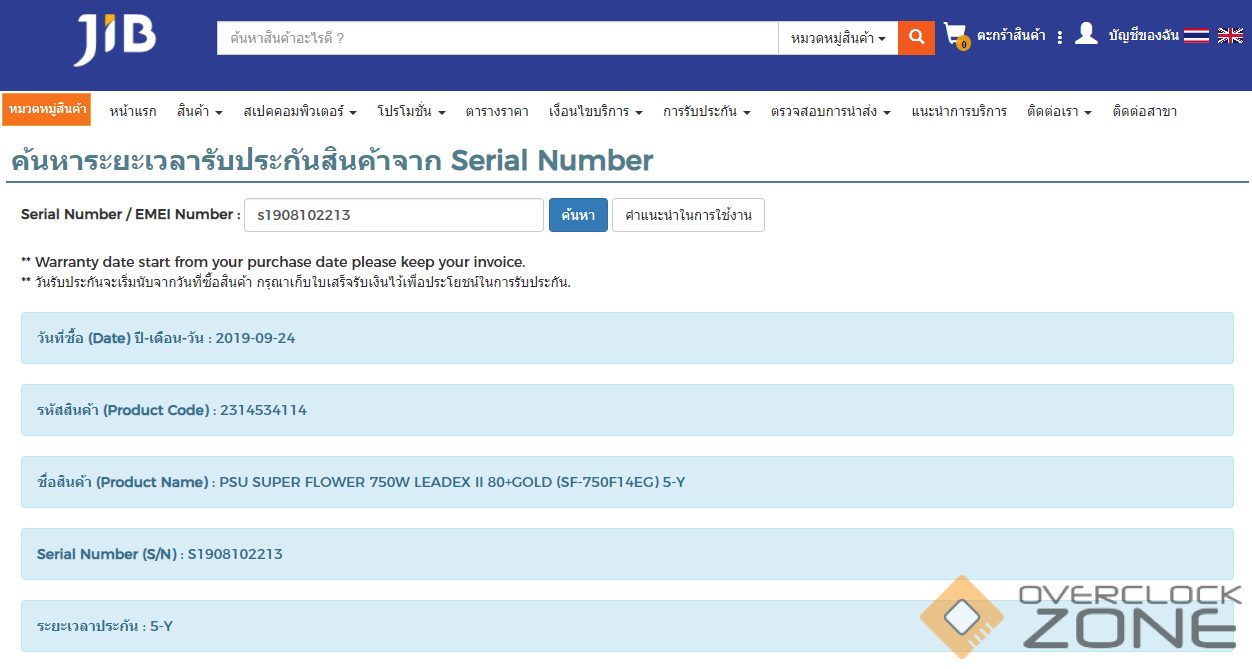Click the blue ค้นหา search button
This screenshot has width=1252, height=669.
[578, 215]
